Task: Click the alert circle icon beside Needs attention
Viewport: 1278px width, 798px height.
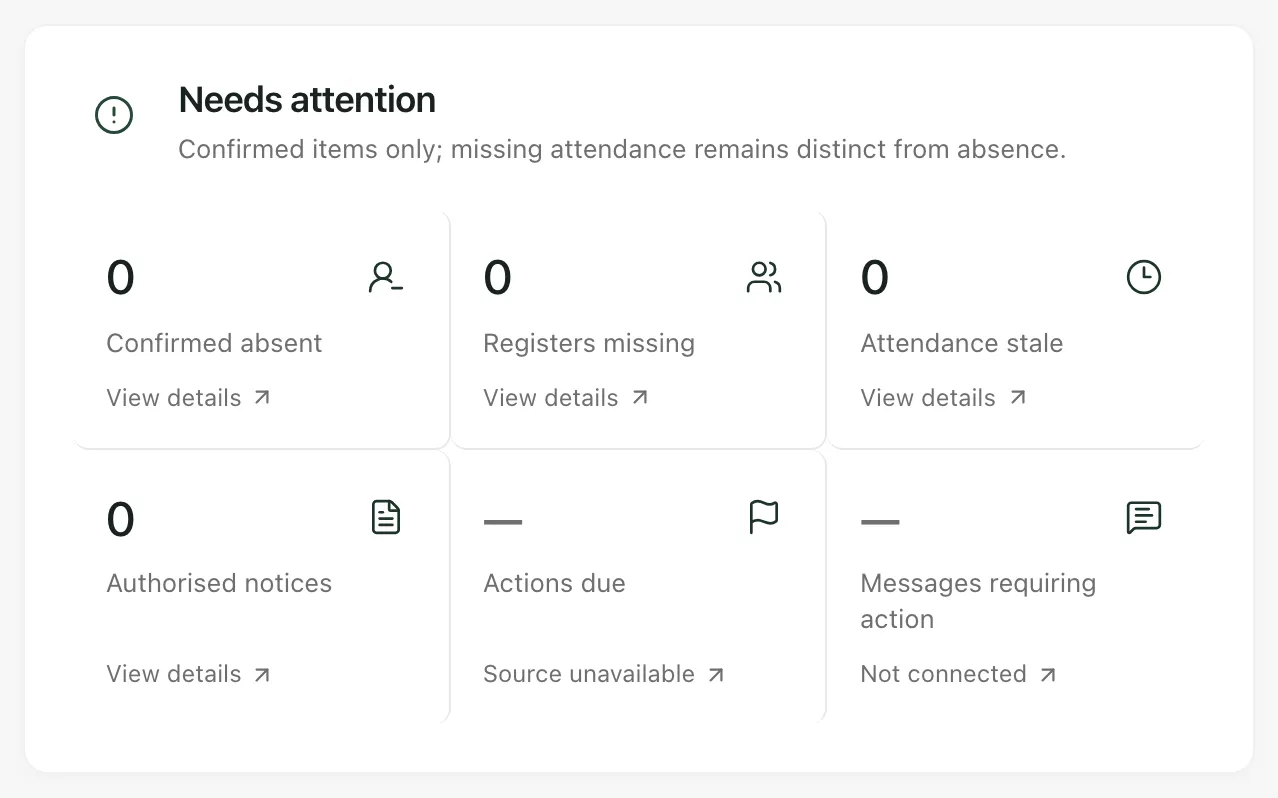Action: point(114,115)
